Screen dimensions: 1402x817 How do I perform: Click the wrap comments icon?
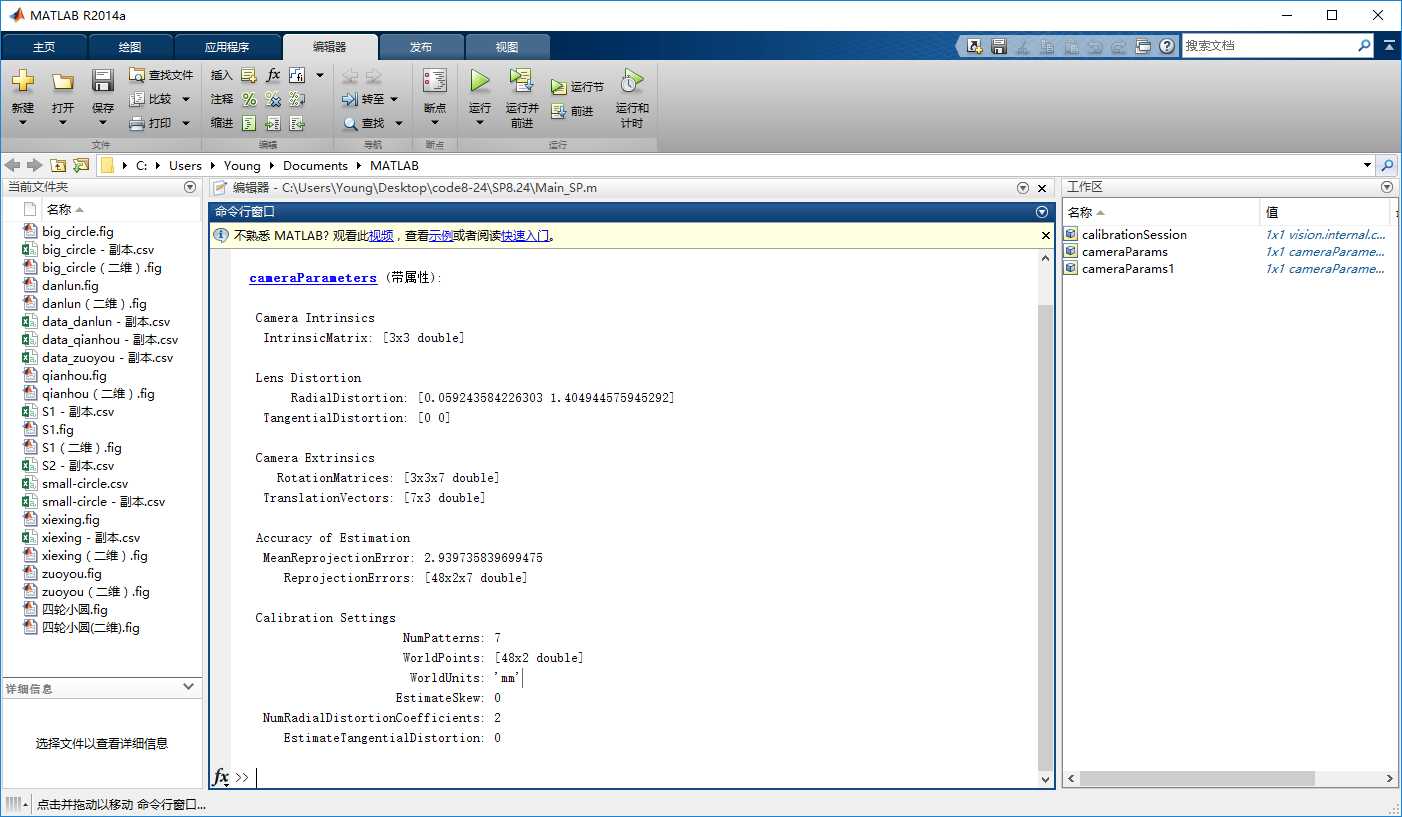pyautogui.click(x=297, y=99)
